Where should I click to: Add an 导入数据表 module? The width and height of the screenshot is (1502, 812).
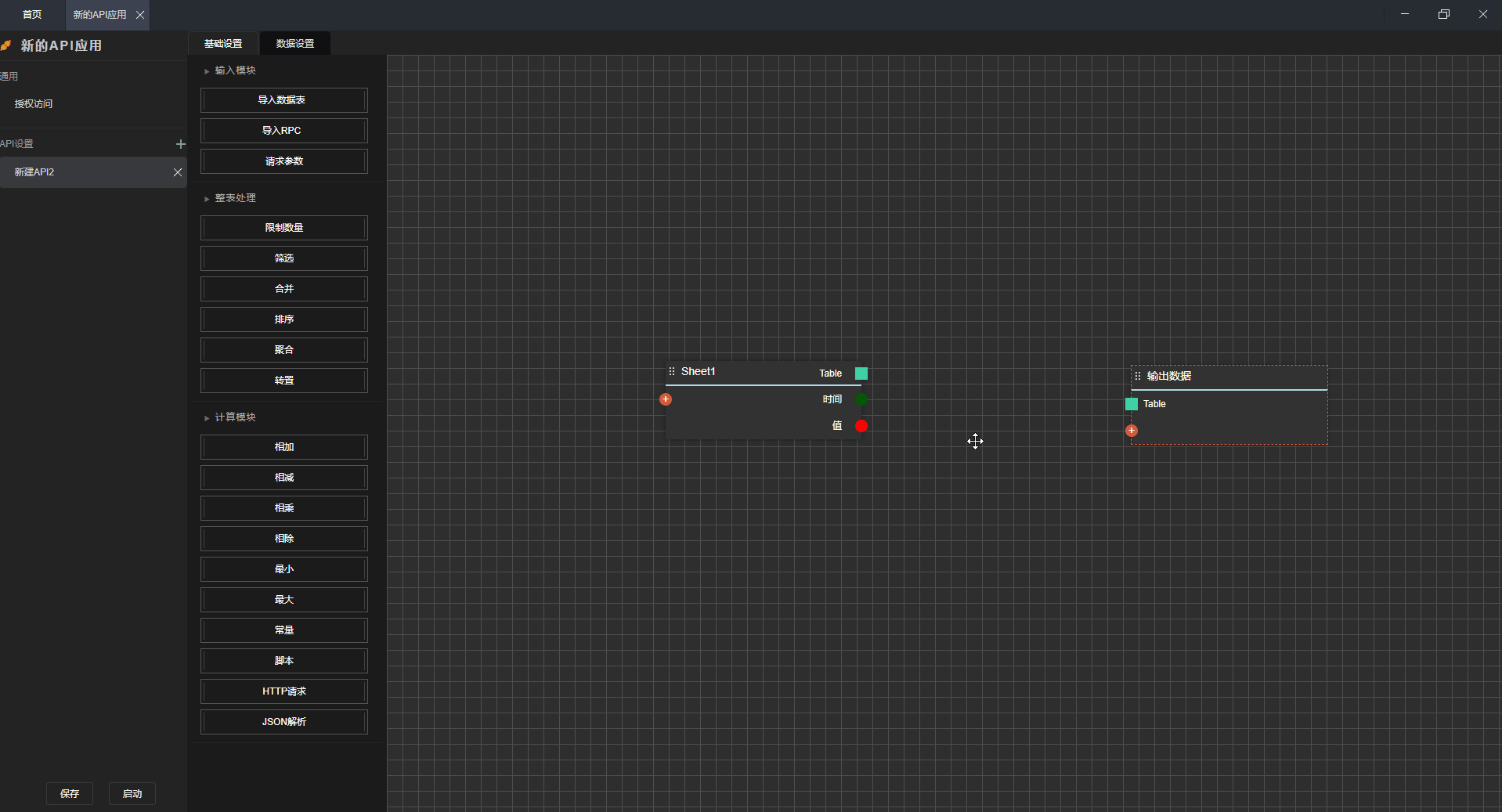point(284,100)
